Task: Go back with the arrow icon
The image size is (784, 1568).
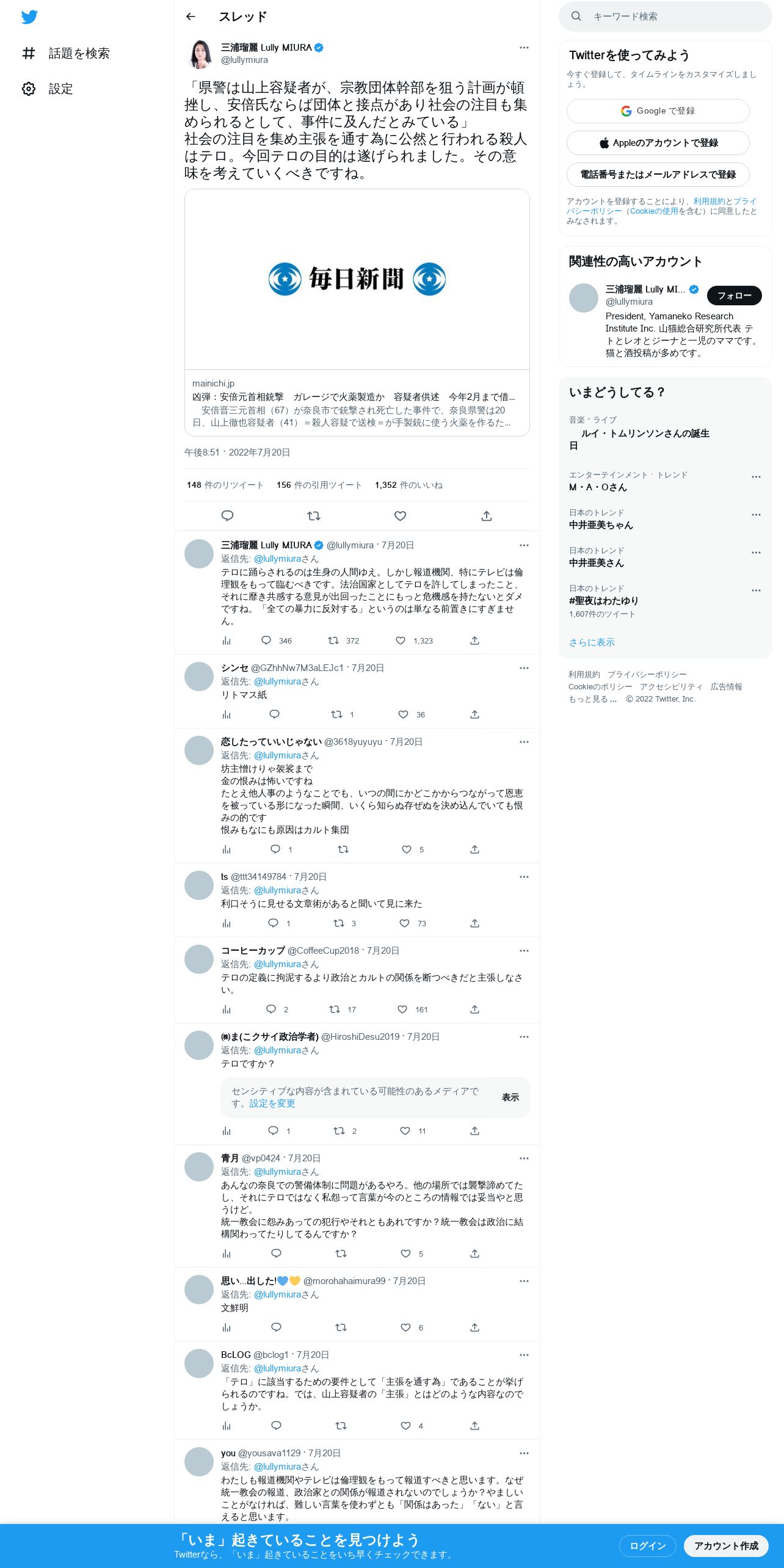Action: point(191,16)
